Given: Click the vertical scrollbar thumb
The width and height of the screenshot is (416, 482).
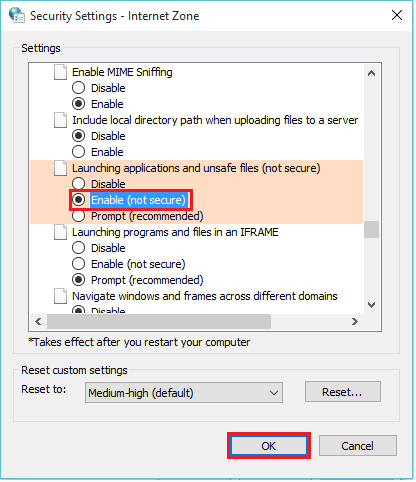Looking at the screenshot, I should tap(371, 230).
